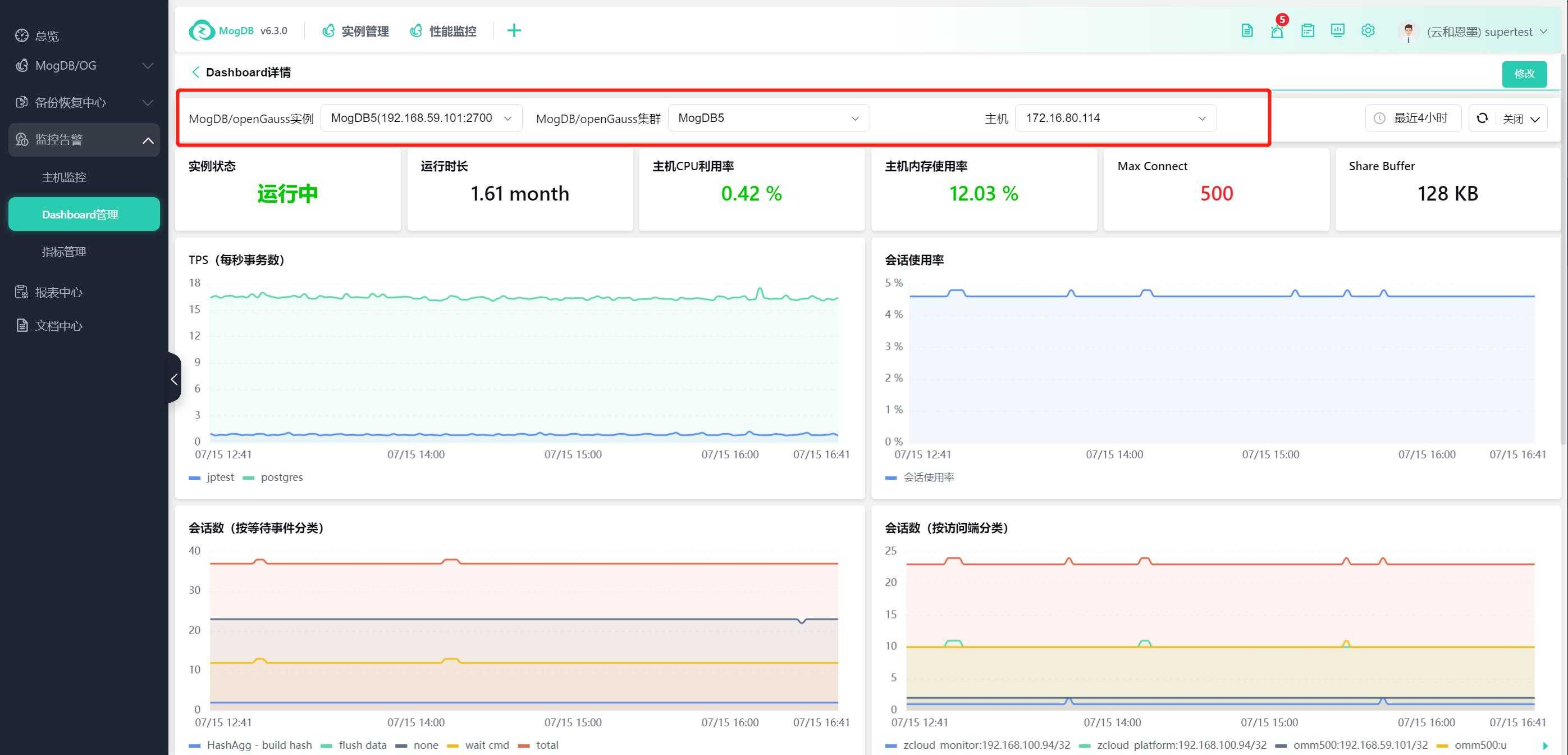Go back using Dashboard详情 arrow
Viewport: 1568px width, 755px height.
(x=195, y=72)
